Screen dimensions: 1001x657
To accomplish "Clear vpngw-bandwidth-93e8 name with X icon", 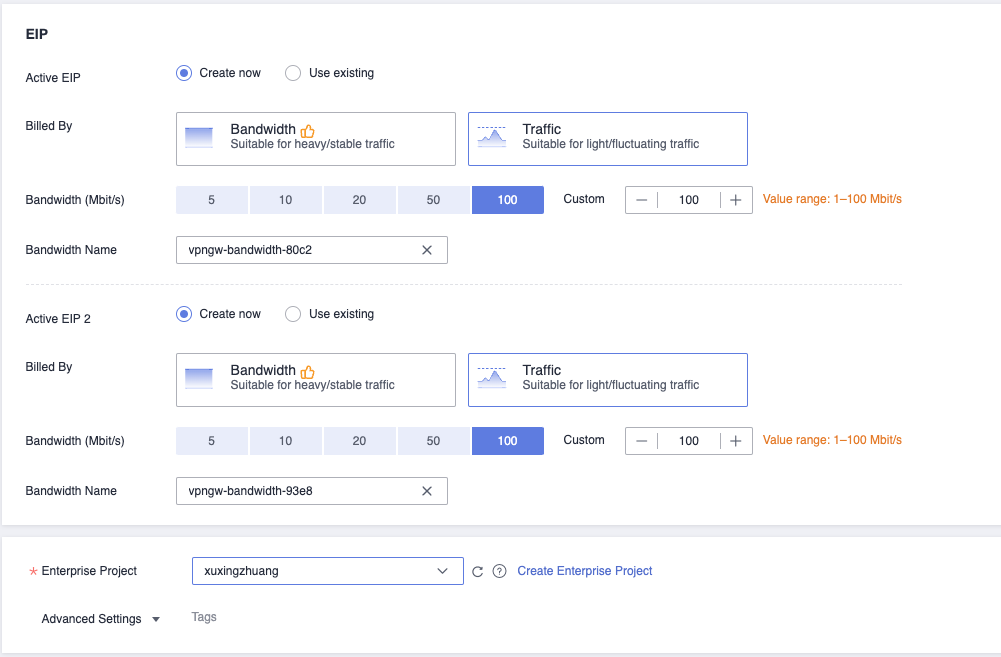I will pos(427,491).
